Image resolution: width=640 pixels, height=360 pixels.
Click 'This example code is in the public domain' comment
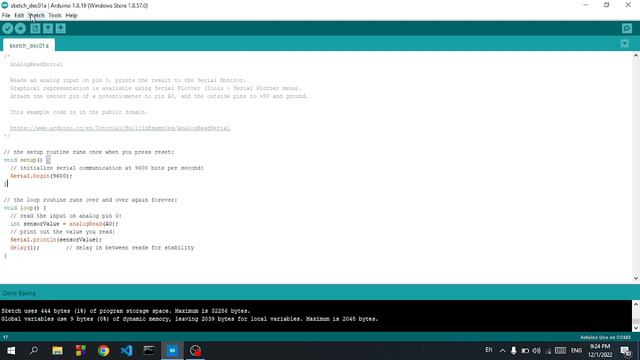point(79,112)
